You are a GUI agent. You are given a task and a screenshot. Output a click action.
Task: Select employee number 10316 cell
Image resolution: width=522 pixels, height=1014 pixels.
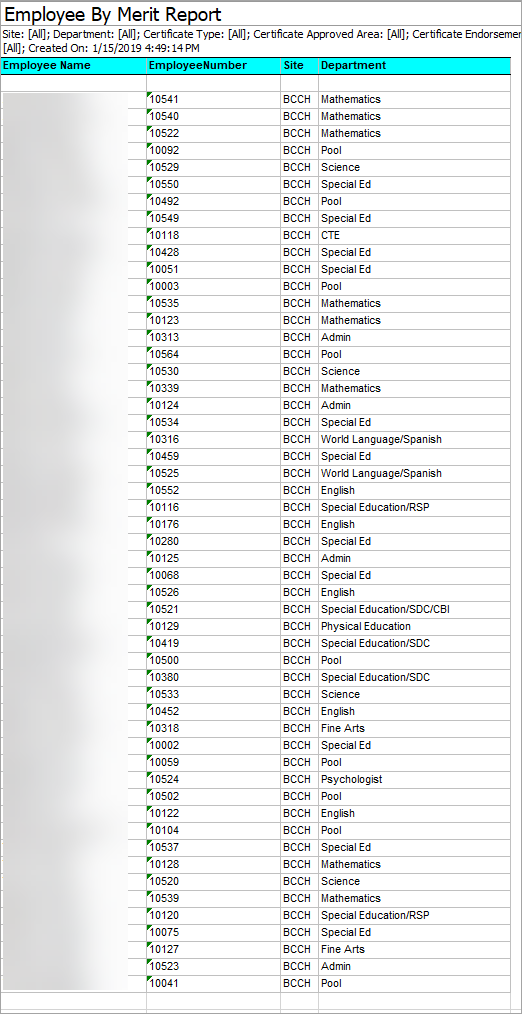pos(213,440)
